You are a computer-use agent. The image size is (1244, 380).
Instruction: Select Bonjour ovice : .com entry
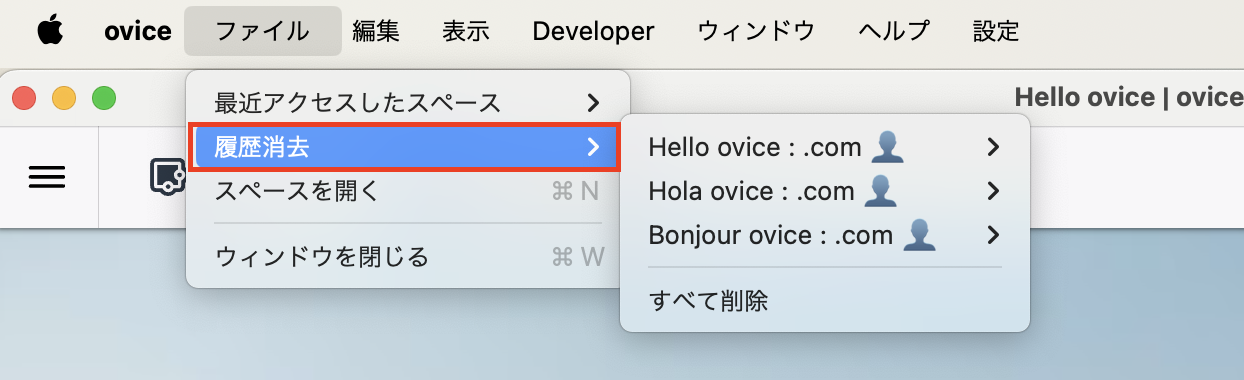click(825, 235)
